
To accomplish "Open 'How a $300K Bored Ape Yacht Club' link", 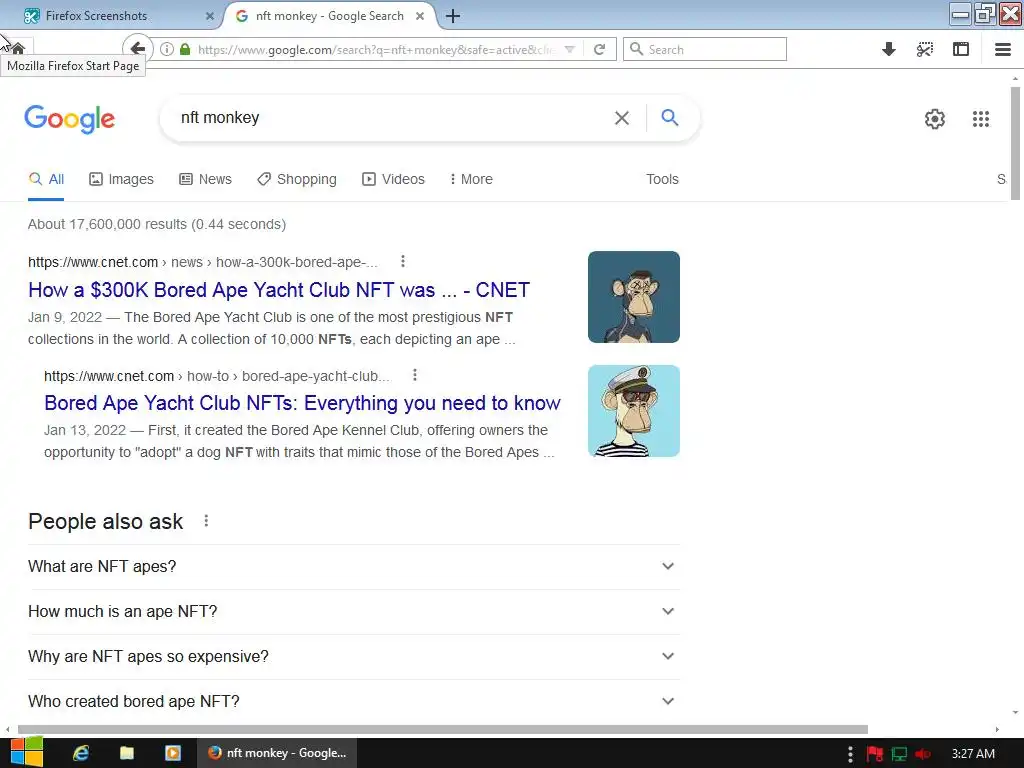I will click(x=279, y=289).
